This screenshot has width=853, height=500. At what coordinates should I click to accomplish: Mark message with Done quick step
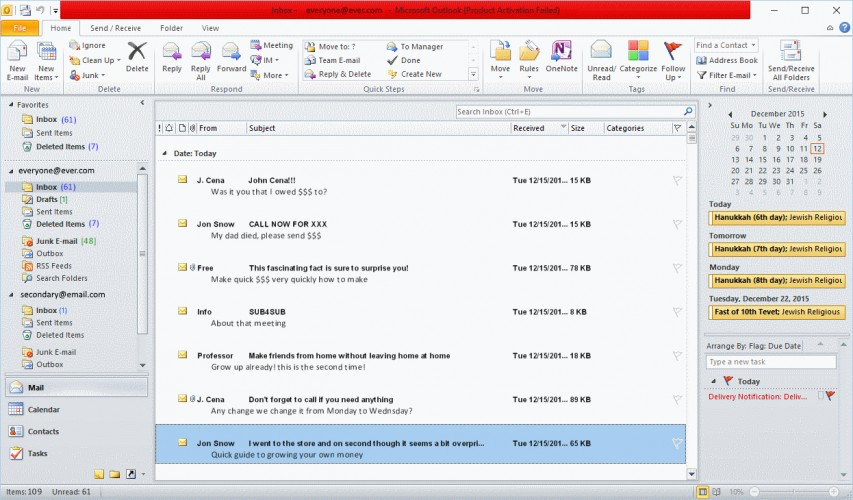click(x=404, y=60)
